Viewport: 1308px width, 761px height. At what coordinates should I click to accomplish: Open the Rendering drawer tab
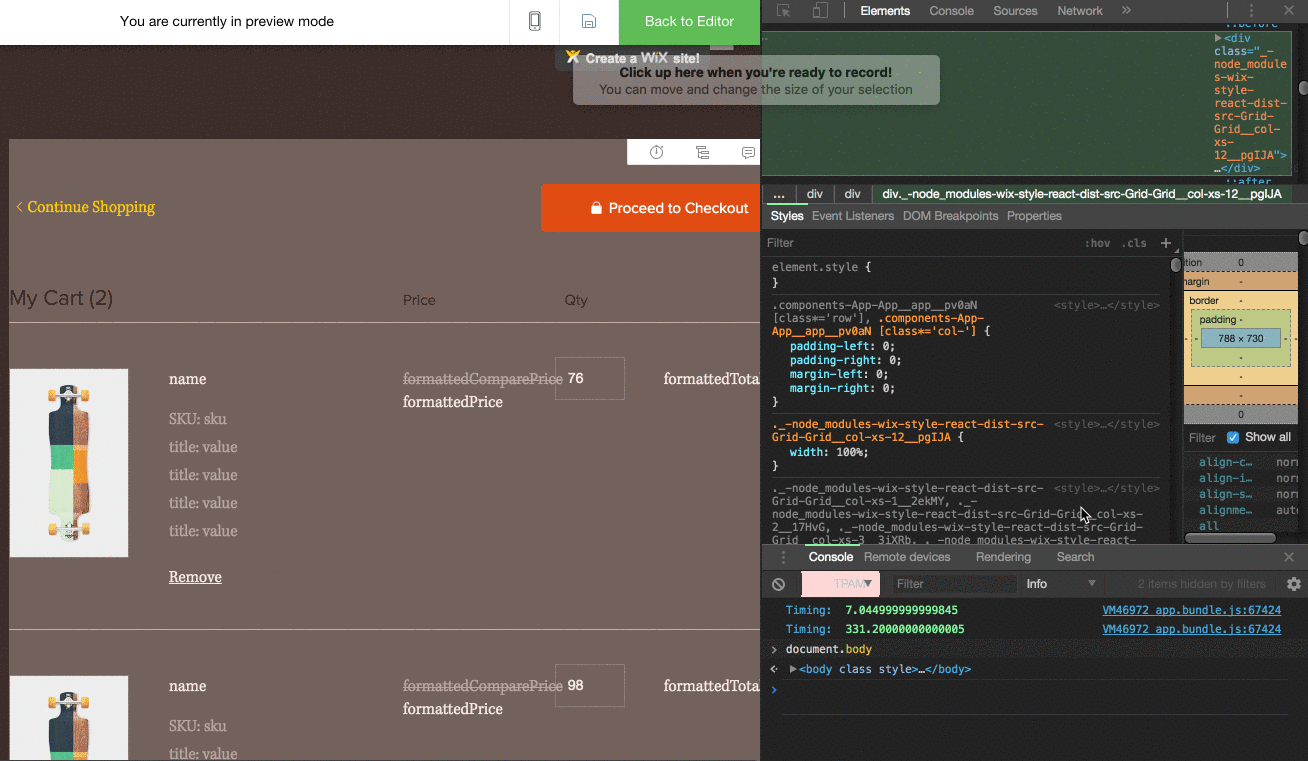coord(1003,557)
